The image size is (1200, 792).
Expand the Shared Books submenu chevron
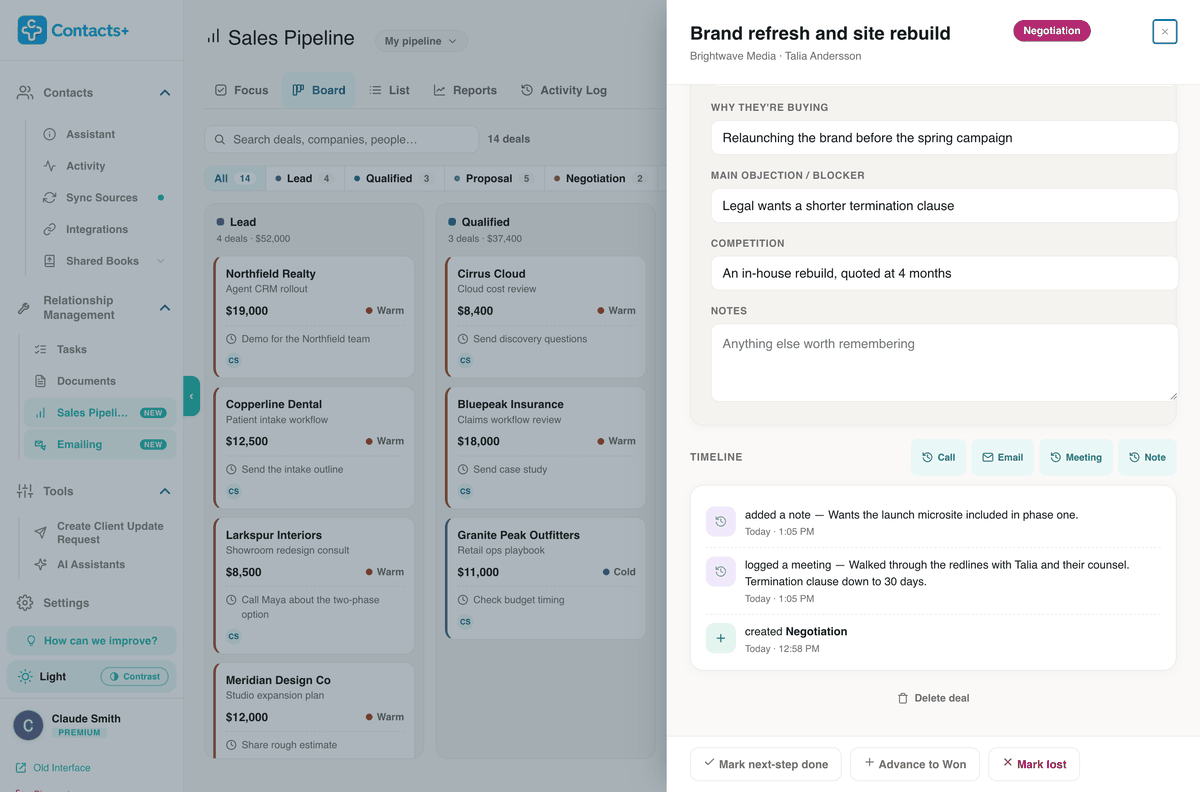pos(161,261)
